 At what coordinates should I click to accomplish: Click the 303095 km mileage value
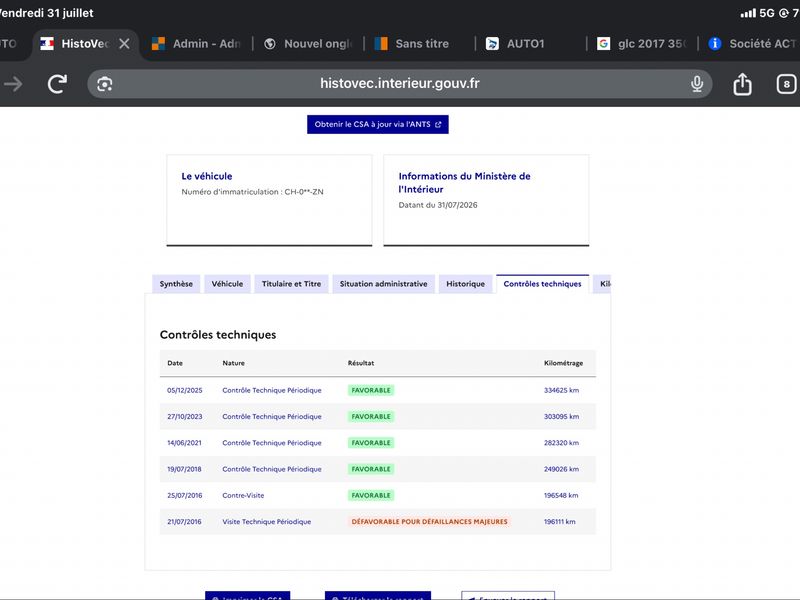[x=561, y=416]
